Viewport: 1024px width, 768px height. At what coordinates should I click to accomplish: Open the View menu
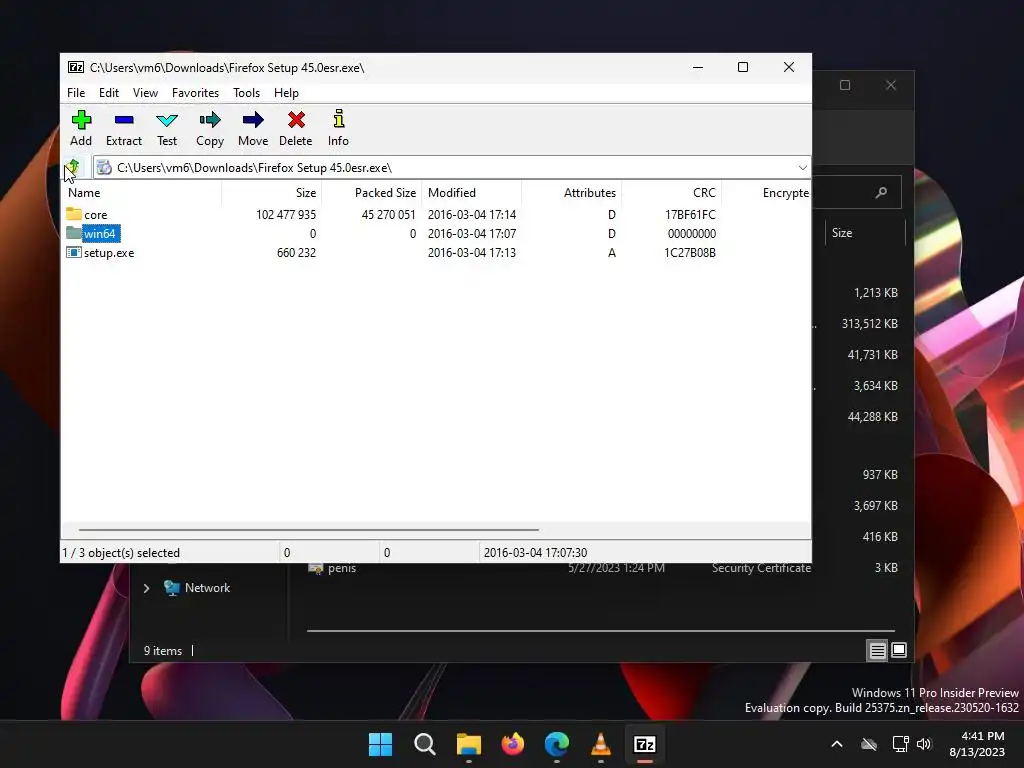pyautogui.click(x=145, y=93)
